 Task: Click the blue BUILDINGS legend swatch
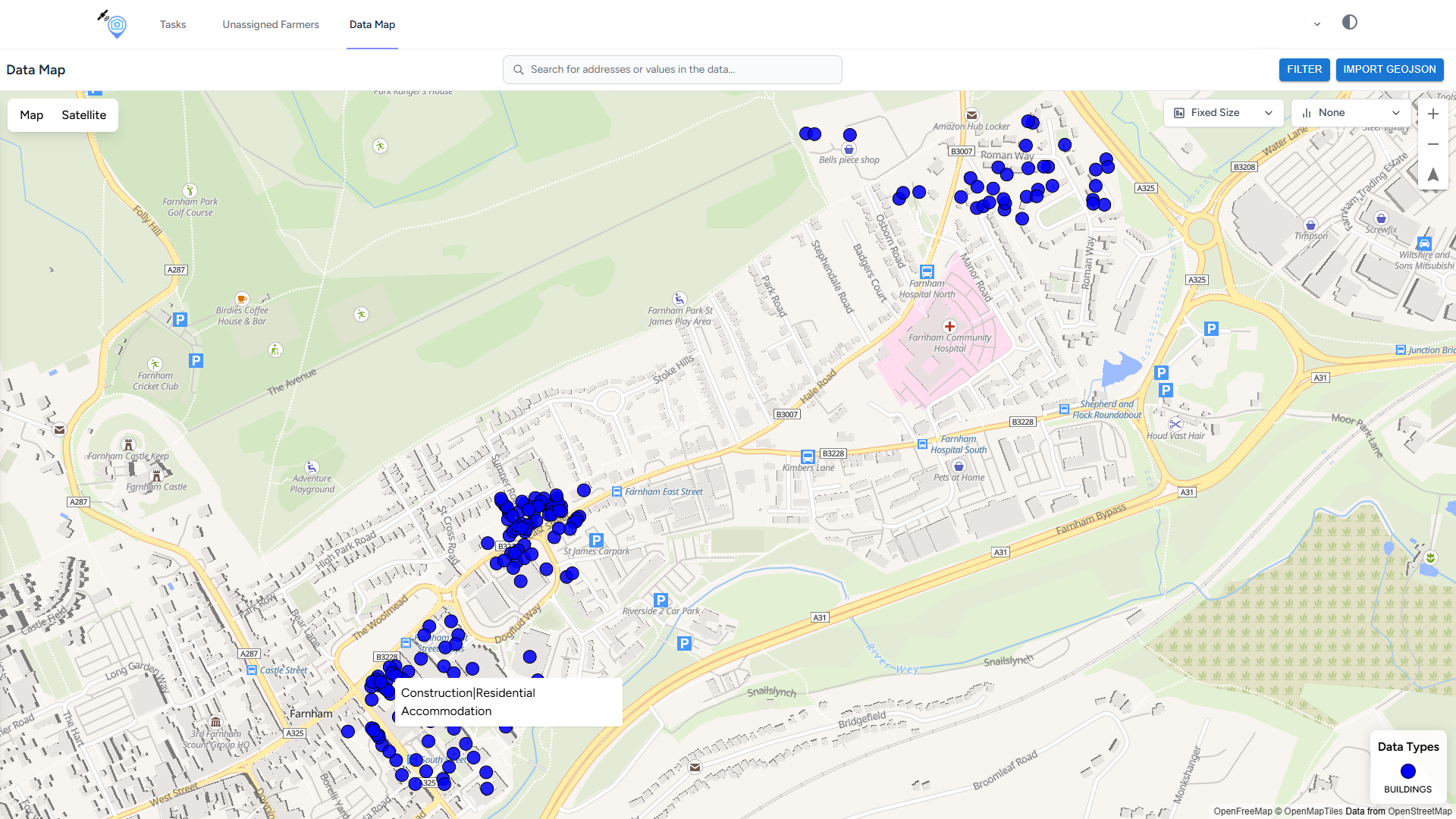tap(1407, 771)
